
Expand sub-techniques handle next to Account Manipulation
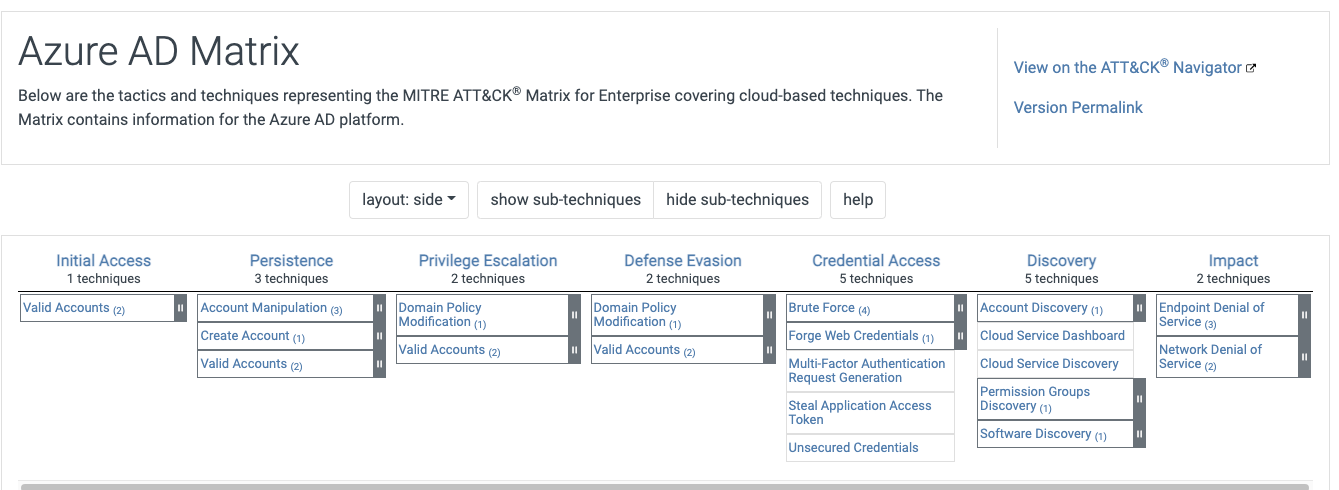coord(380,308)
